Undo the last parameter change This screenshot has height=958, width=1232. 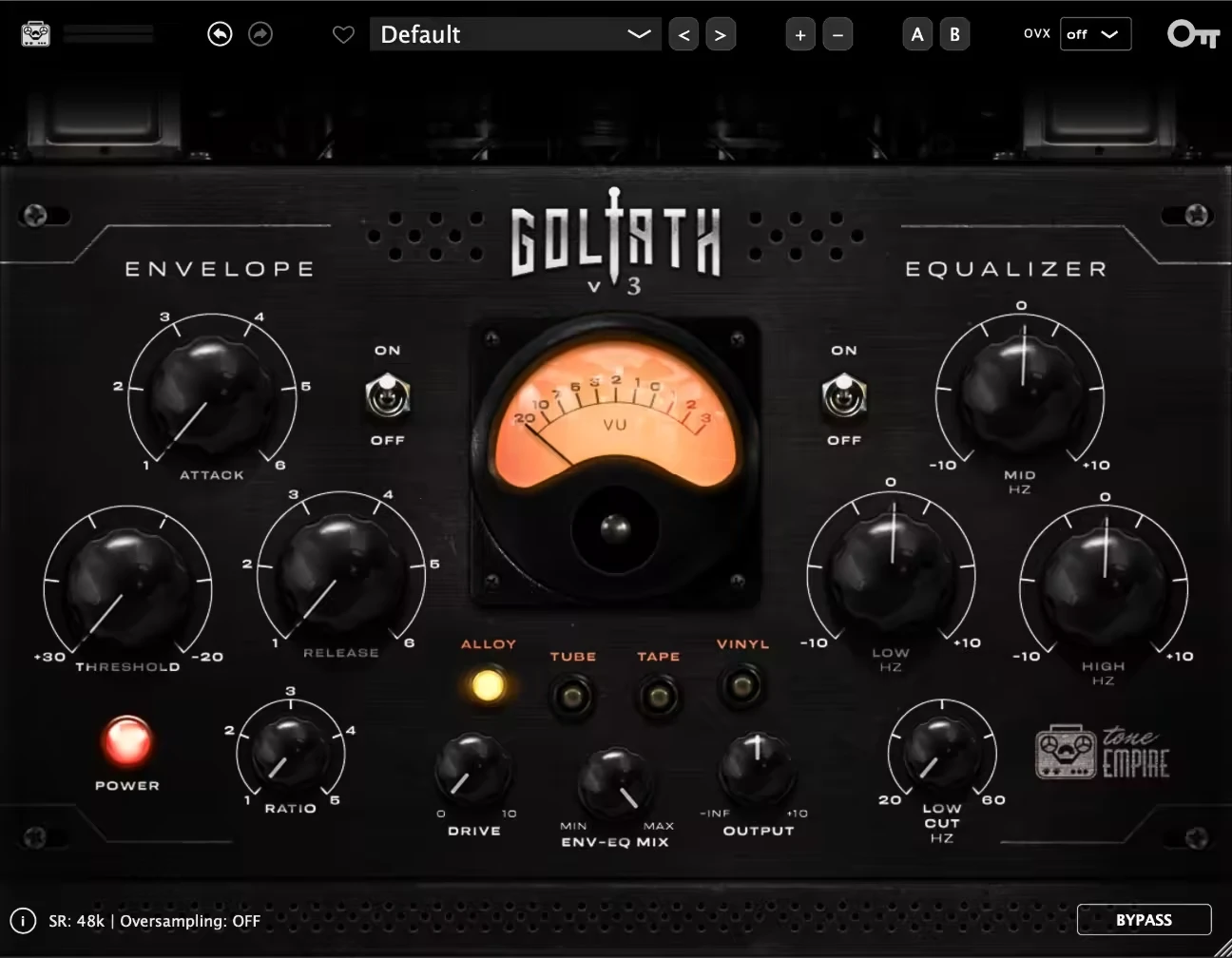[220, 34]
